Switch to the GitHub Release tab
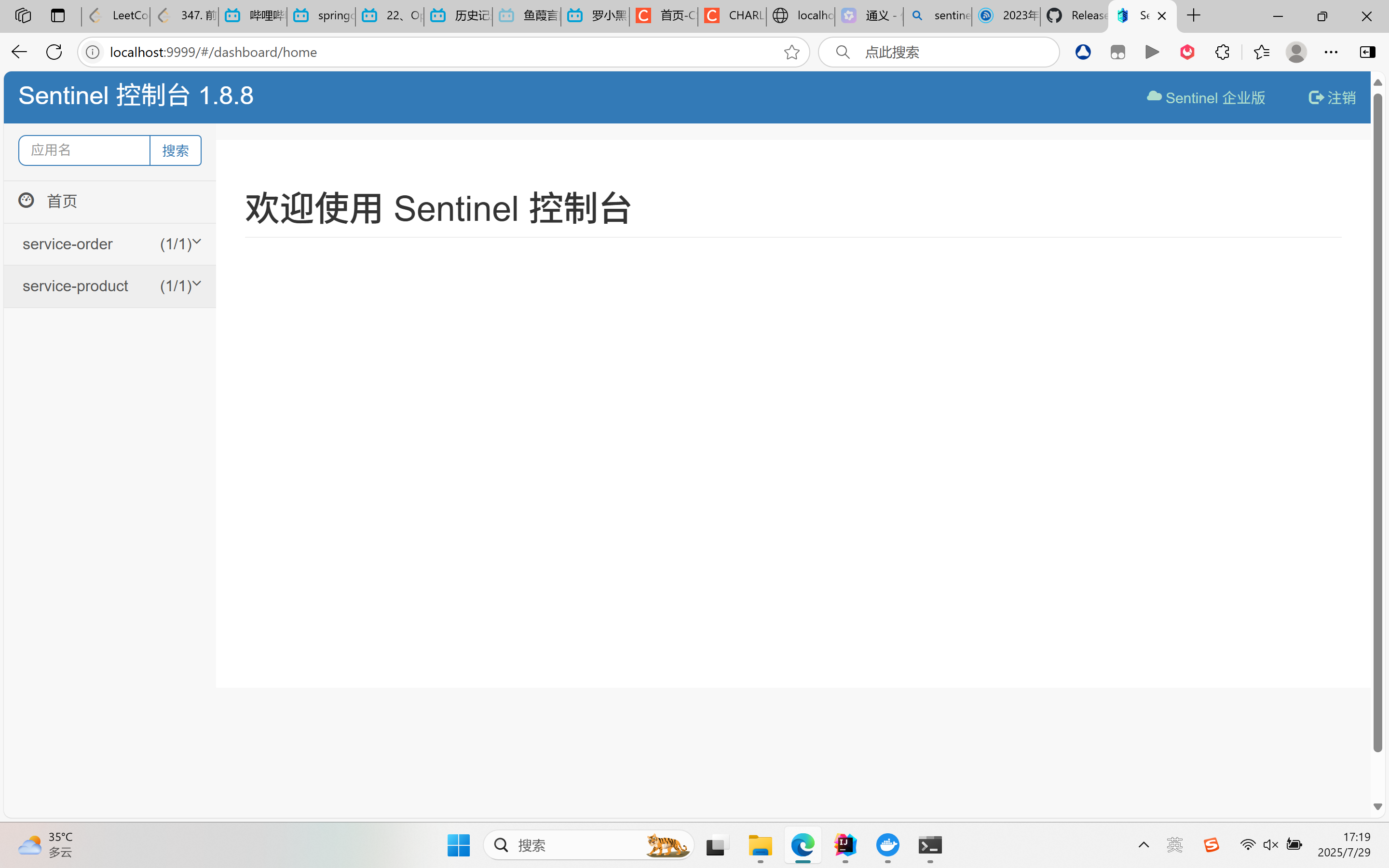The image size is (1389, 868). 1076,15
